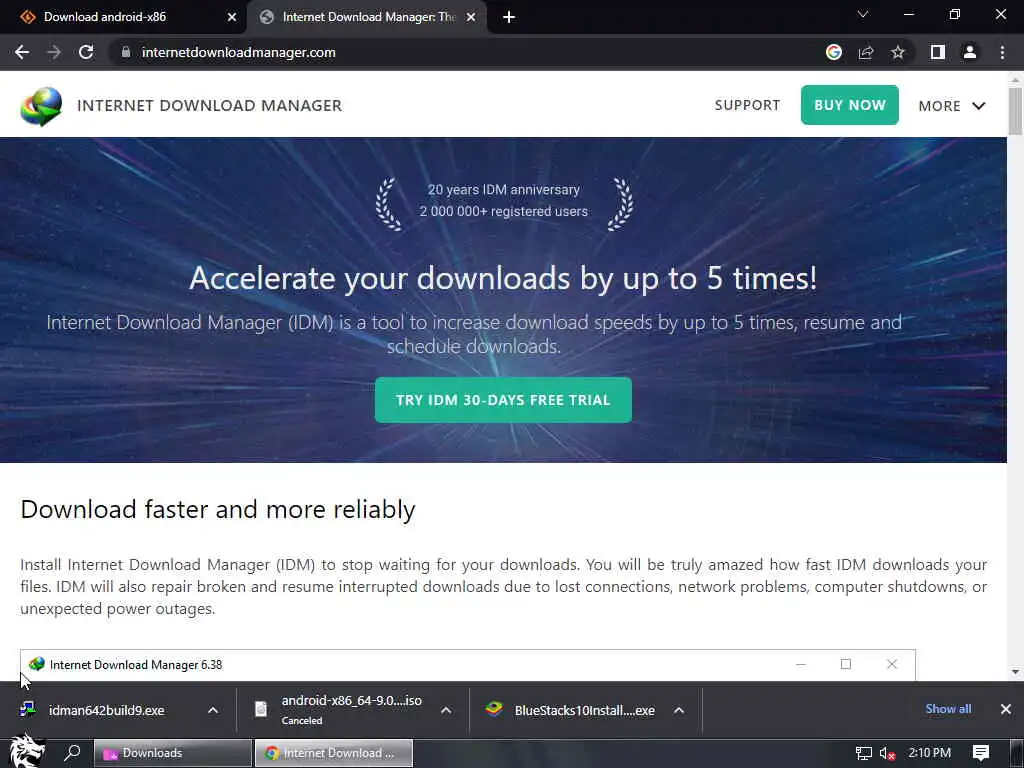Toggle the browser side panel

click(938, 52)
